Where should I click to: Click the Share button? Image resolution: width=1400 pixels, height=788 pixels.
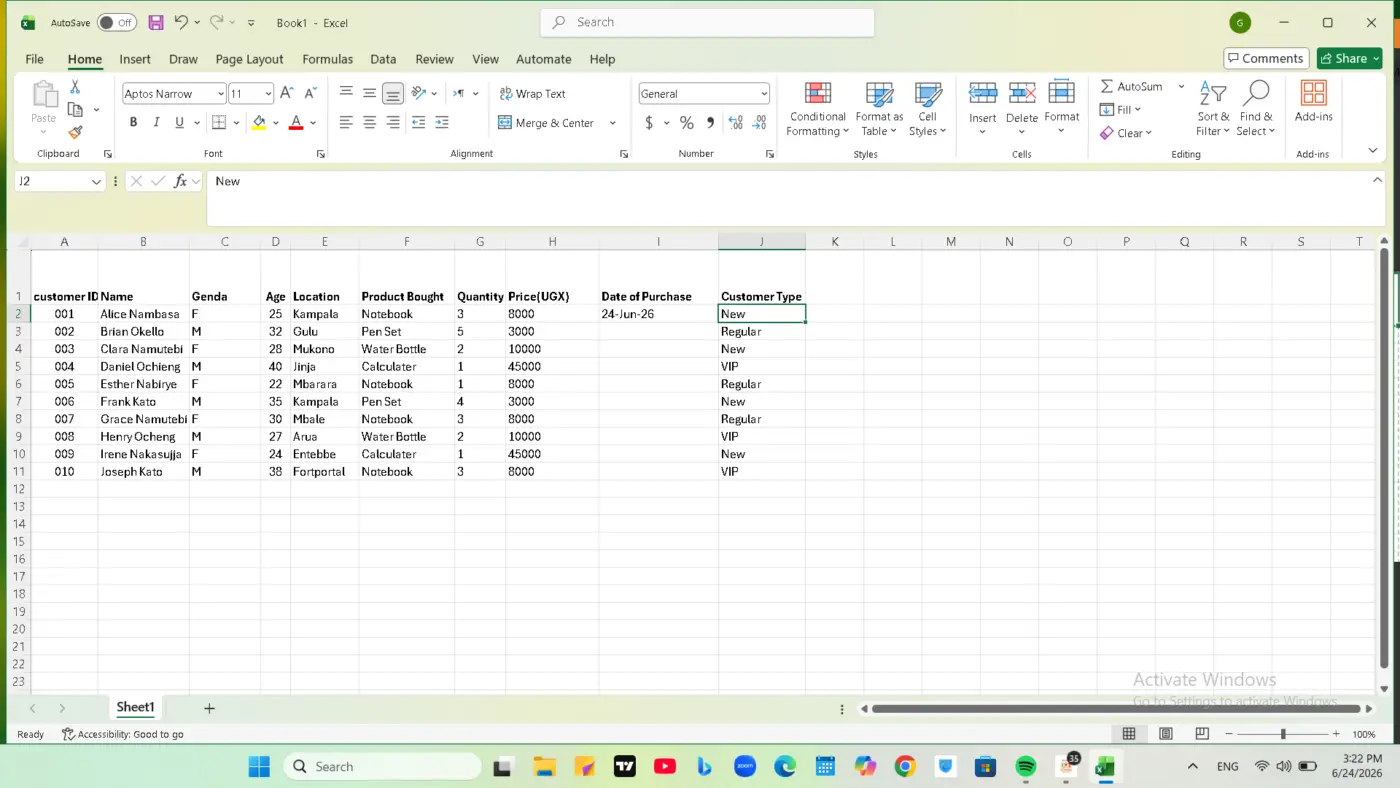(1350, 58)
